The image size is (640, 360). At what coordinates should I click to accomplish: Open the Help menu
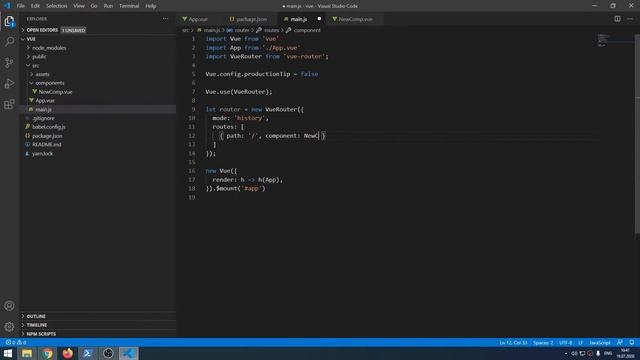(151, 6)
